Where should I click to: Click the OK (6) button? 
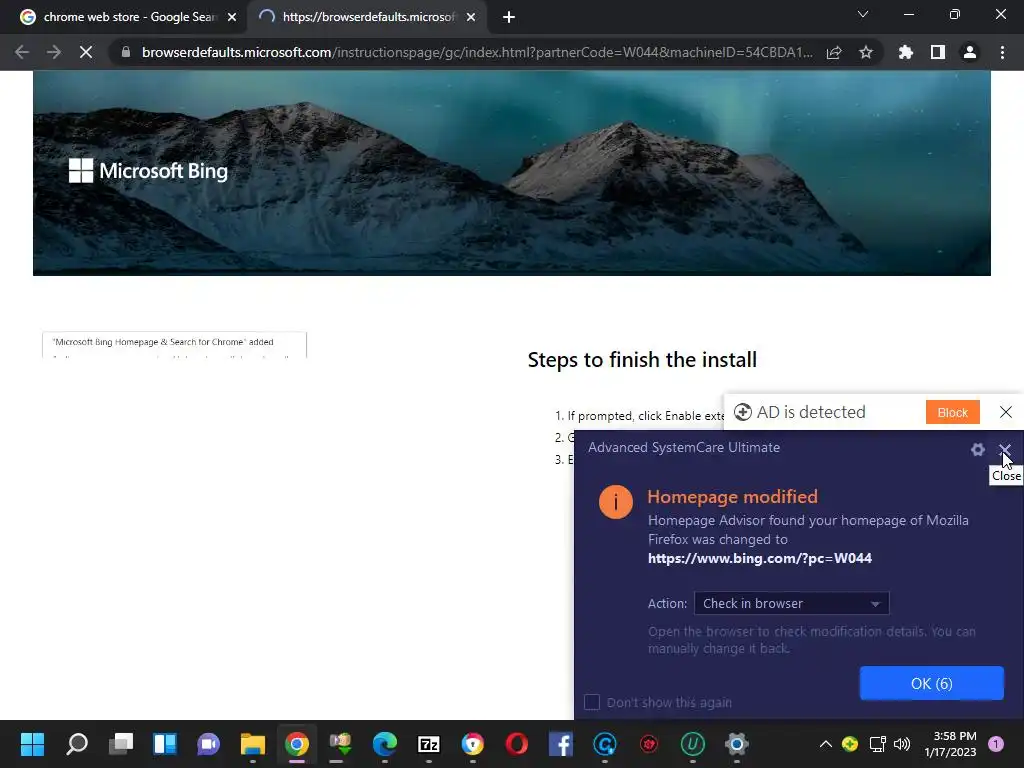[x=931, y=683]
